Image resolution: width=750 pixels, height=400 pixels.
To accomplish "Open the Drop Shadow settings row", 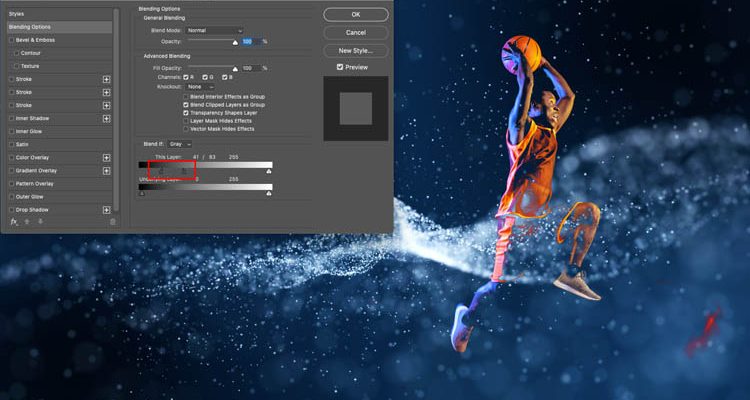I will pyautogui.click(x=60, y=210).
